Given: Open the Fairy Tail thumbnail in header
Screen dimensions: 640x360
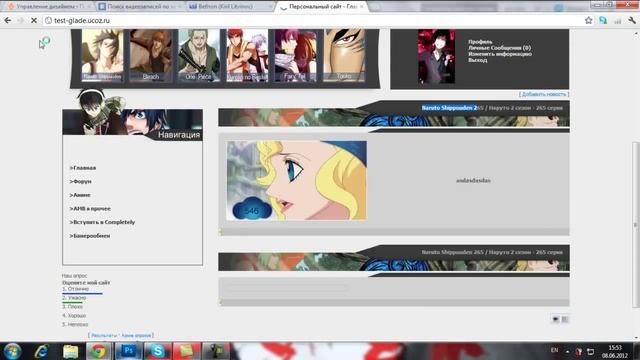Looking at the screenshot, I should point(296,55).
